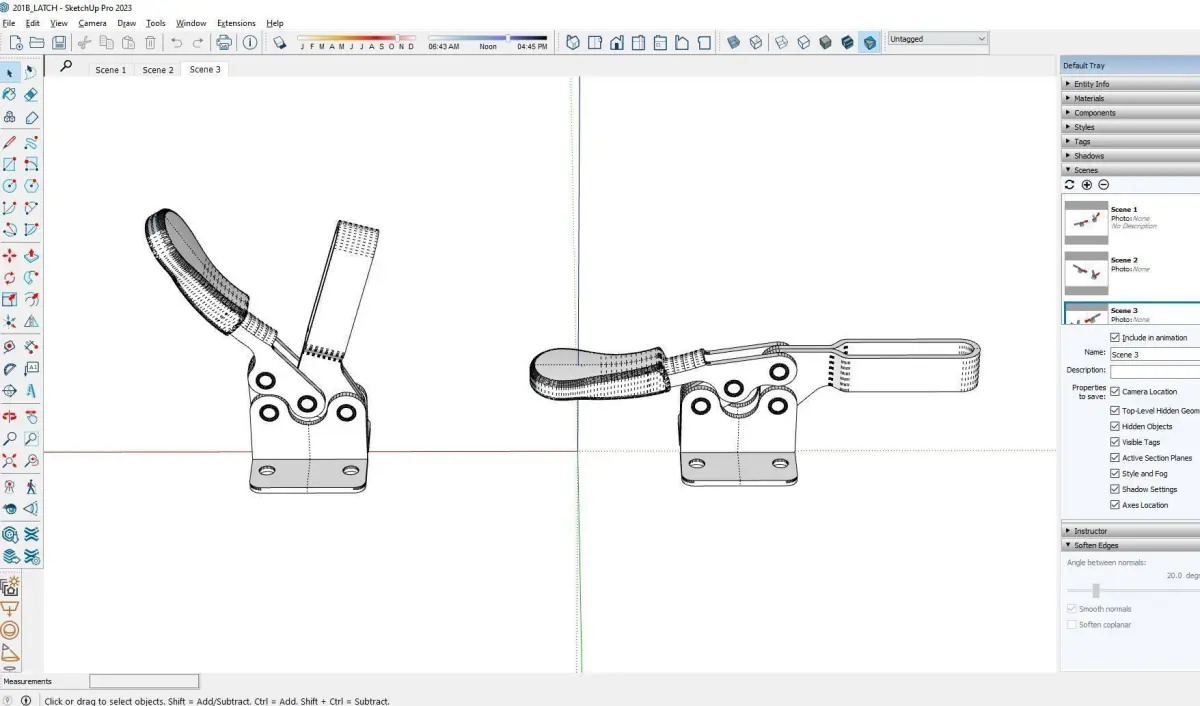Open Model Info with the info icon
This screenshot has height=706, width=1200.
point(250,42)
